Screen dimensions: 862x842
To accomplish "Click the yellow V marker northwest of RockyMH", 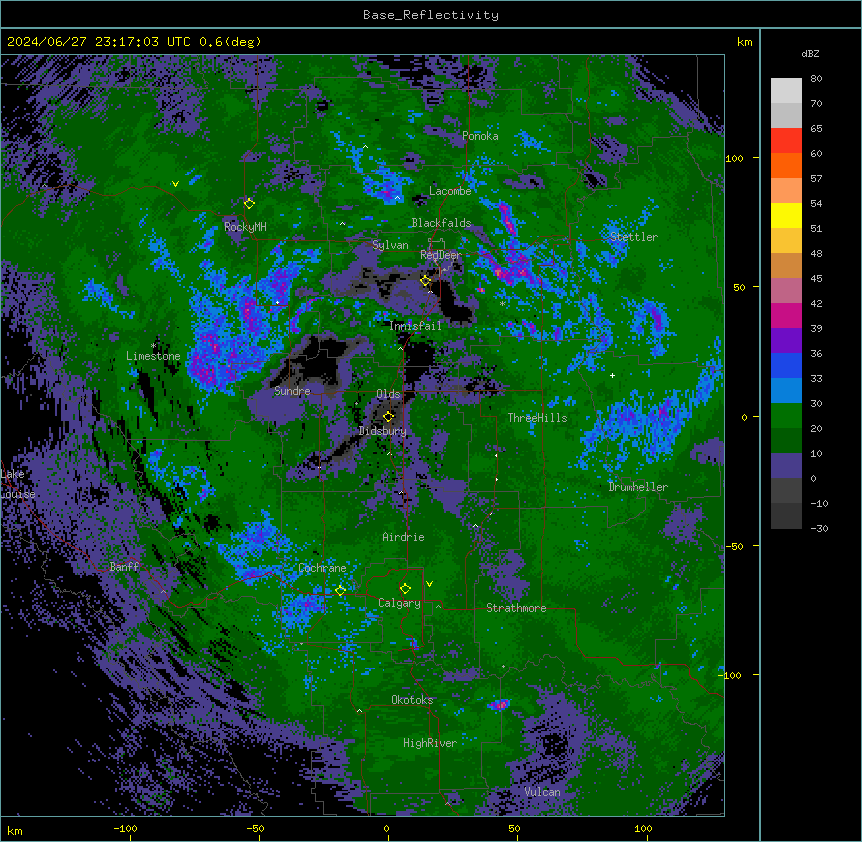I will coord(175,184).
